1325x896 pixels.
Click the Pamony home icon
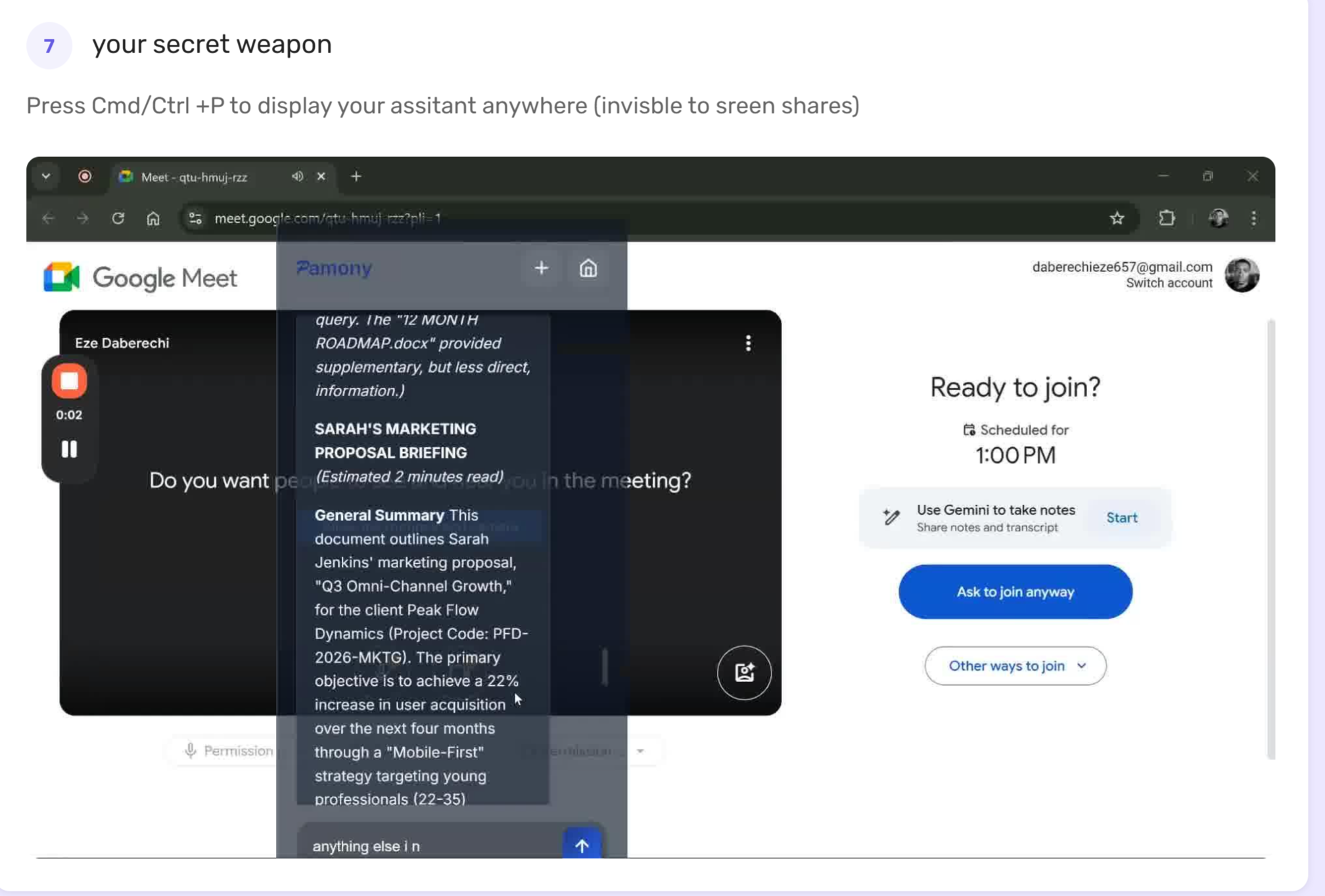(x=588, y=268)
